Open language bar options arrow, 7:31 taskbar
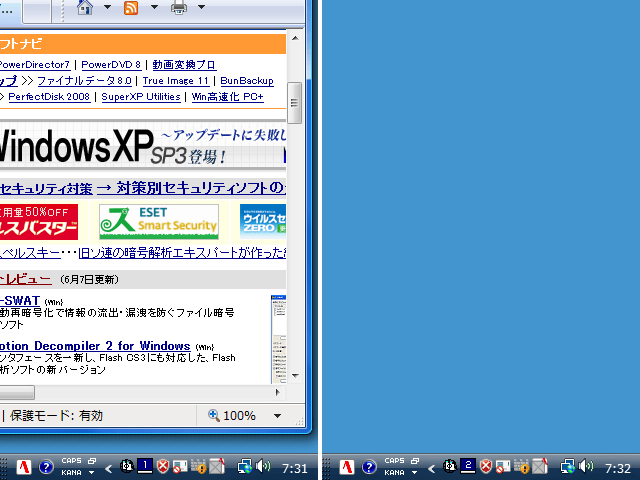The image size is (640, 480). coord(92,473)
